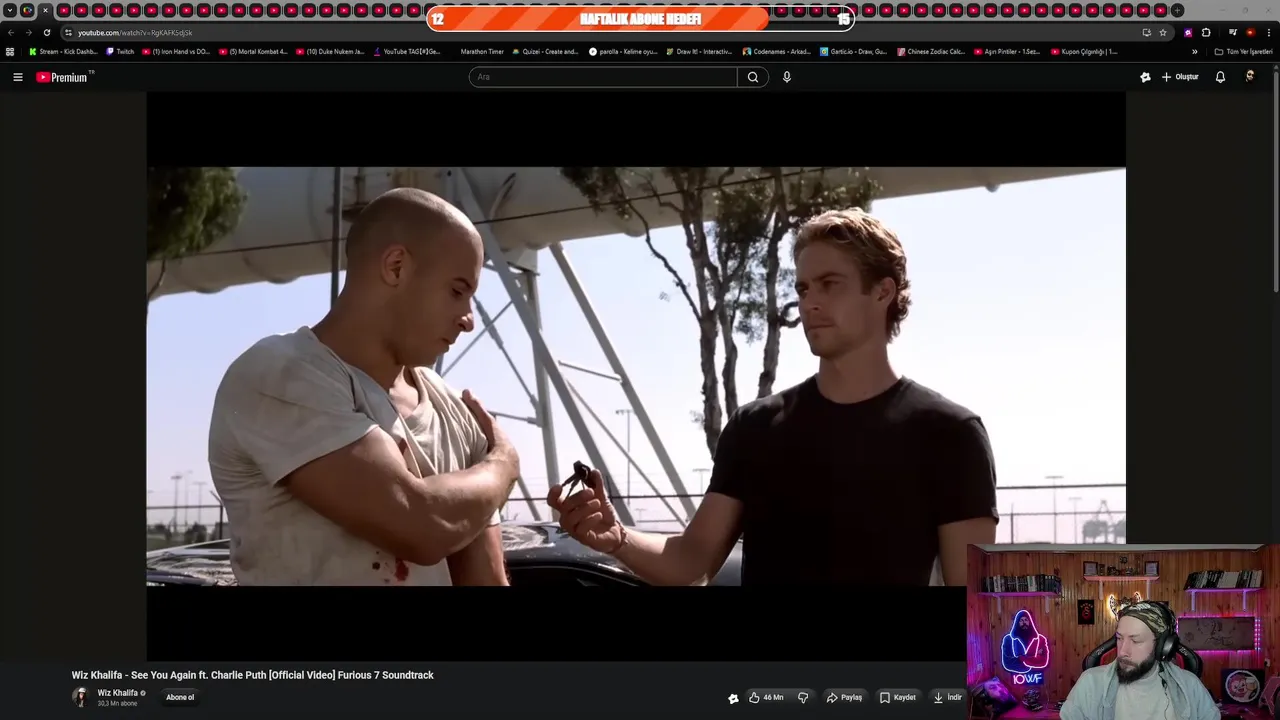Download video with İndir button

947,697
